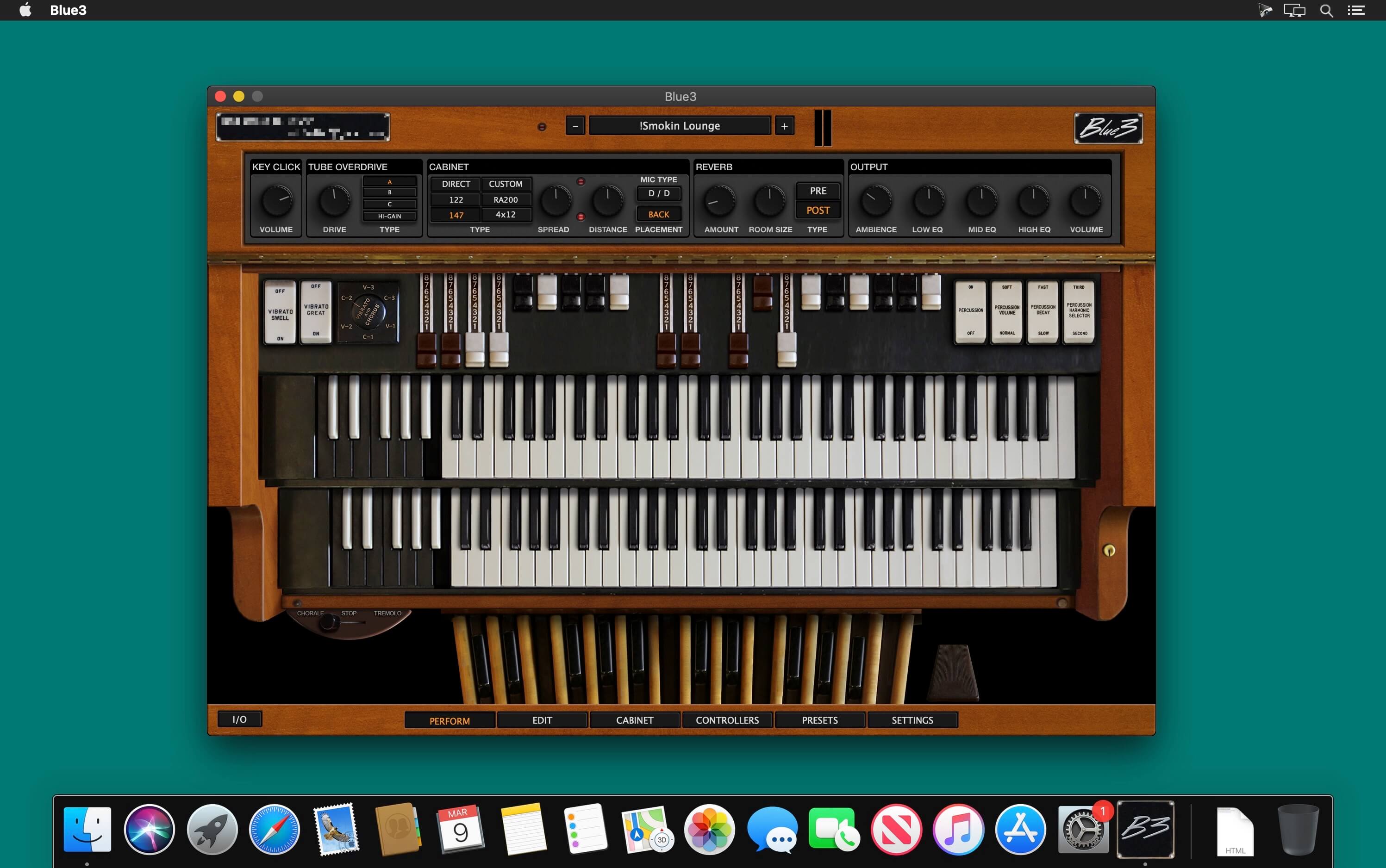
Task: Toggle Percussion Volume soft/normal switch
Action: coord(1007,312)
